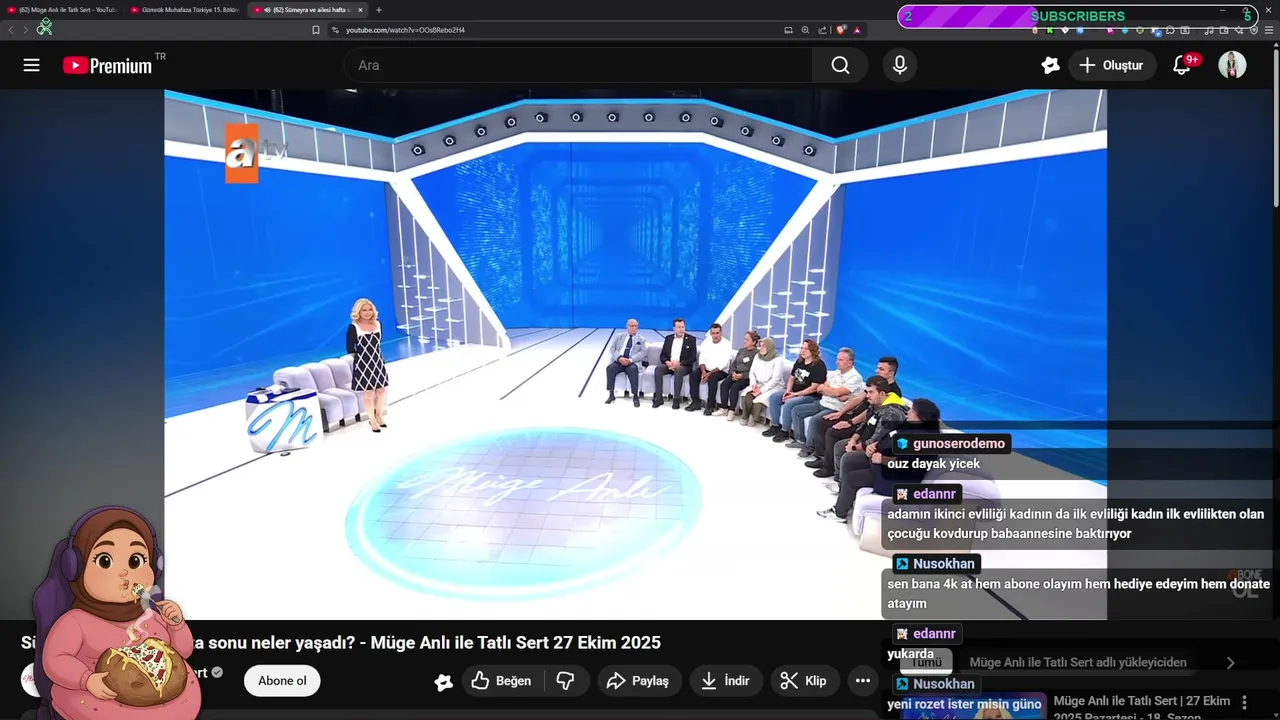The width and height of the screenshot is (1280, 720).
Task: Run search with the magnifier button
Action: pos(840,65)
